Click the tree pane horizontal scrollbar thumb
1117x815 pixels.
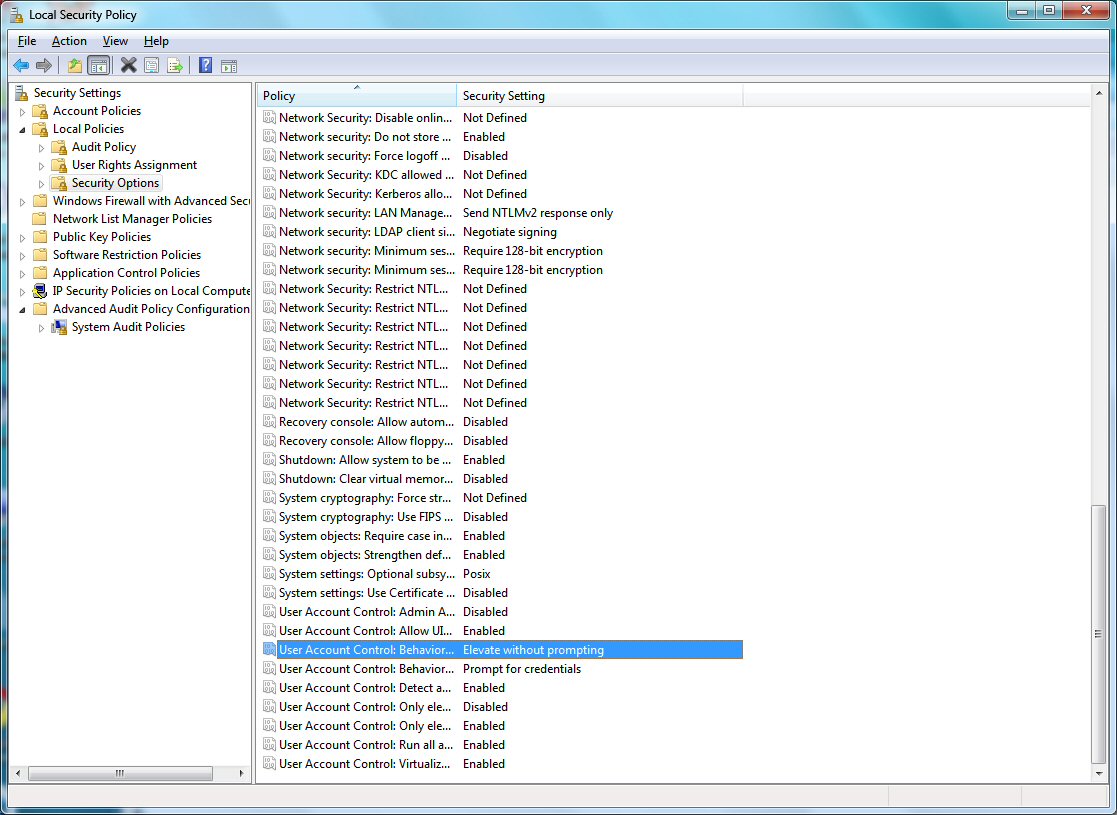(120, 773)
